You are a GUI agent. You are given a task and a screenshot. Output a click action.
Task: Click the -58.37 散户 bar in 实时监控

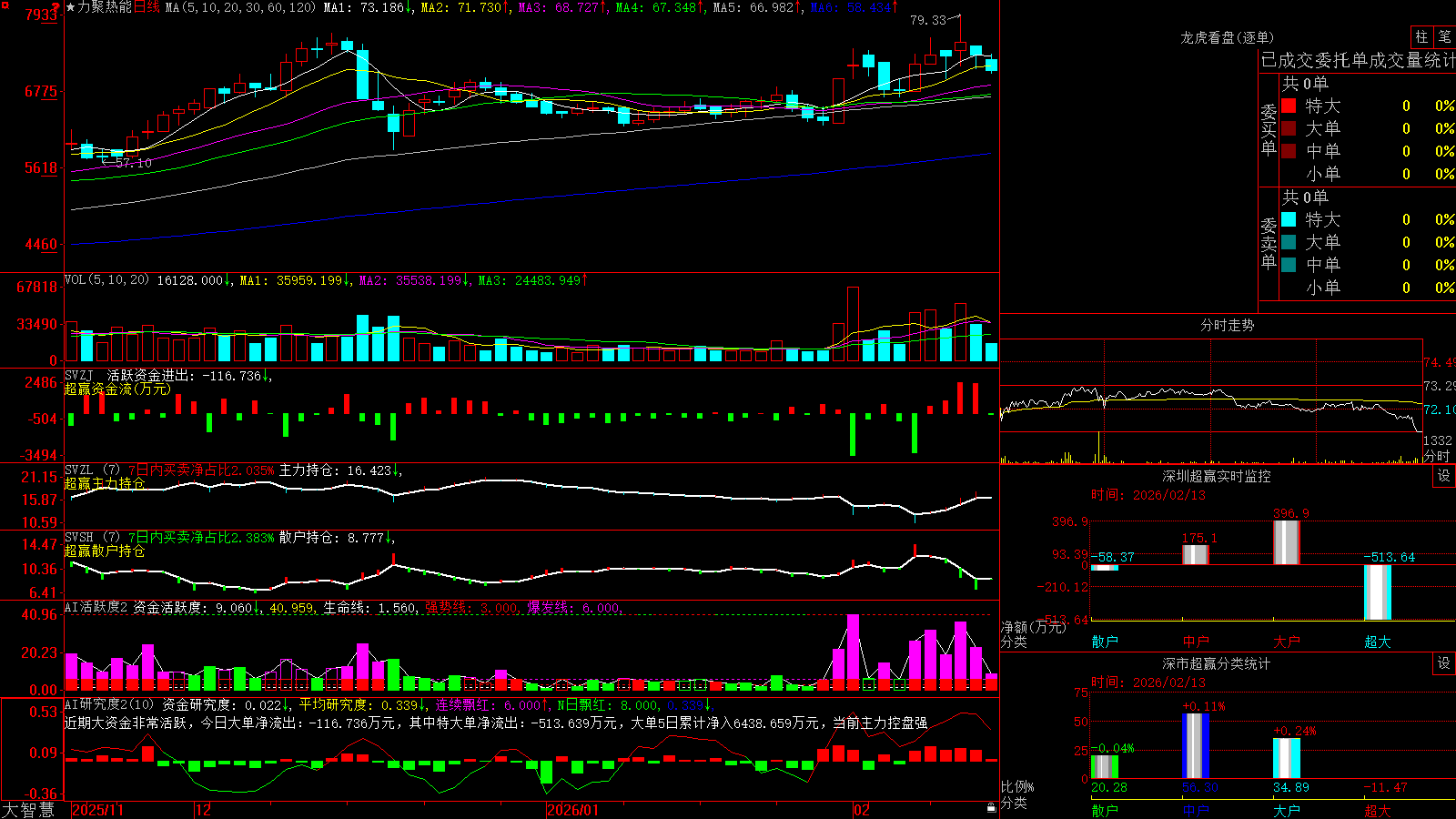(1105, 568)
